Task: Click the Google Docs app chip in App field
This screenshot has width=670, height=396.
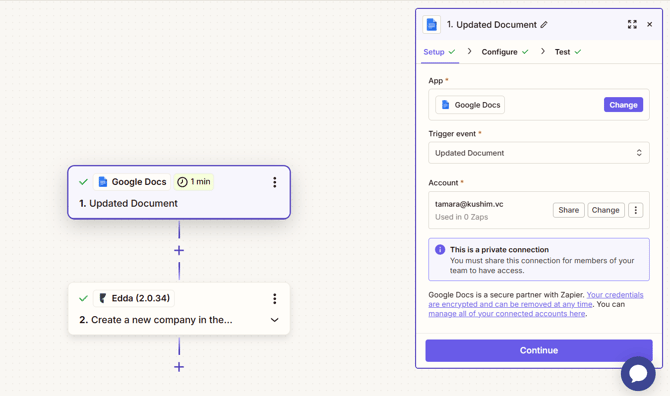Action: [x=470, y=105]
